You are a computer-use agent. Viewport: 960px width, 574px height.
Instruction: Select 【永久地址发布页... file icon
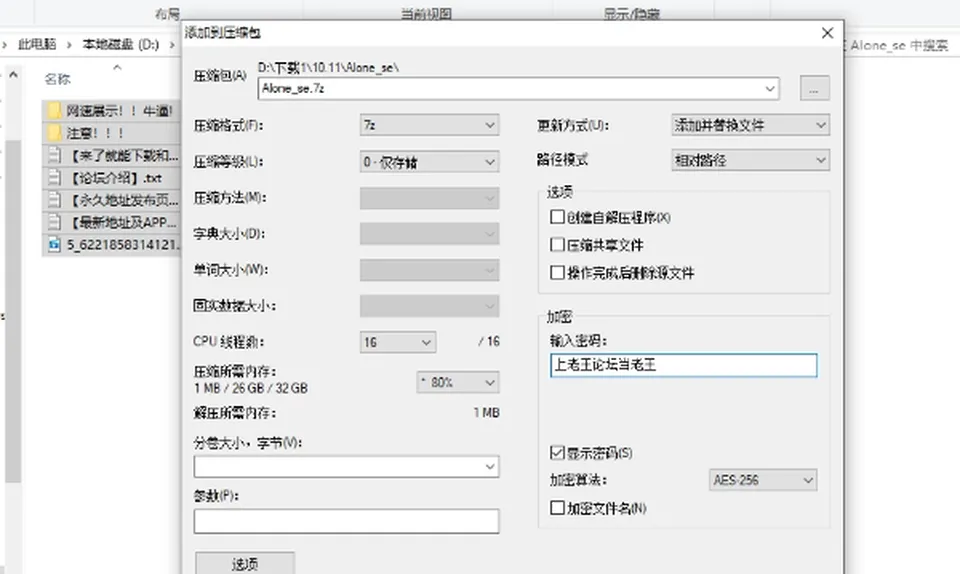click(54, 200)
